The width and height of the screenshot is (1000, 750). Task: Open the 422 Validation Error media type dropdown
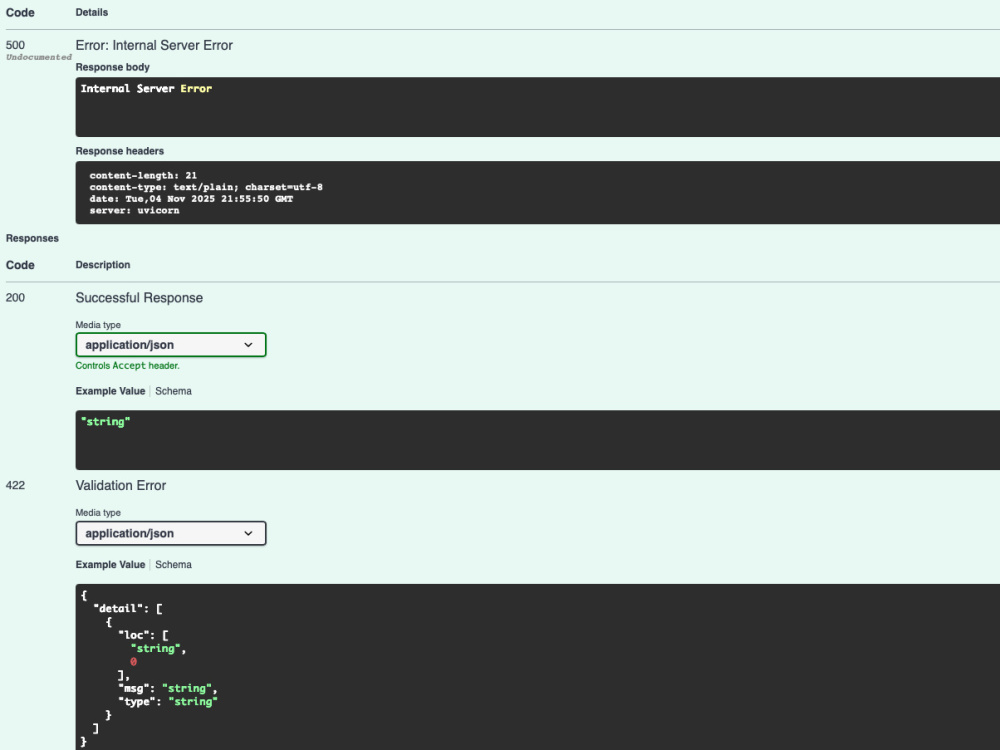170,533
